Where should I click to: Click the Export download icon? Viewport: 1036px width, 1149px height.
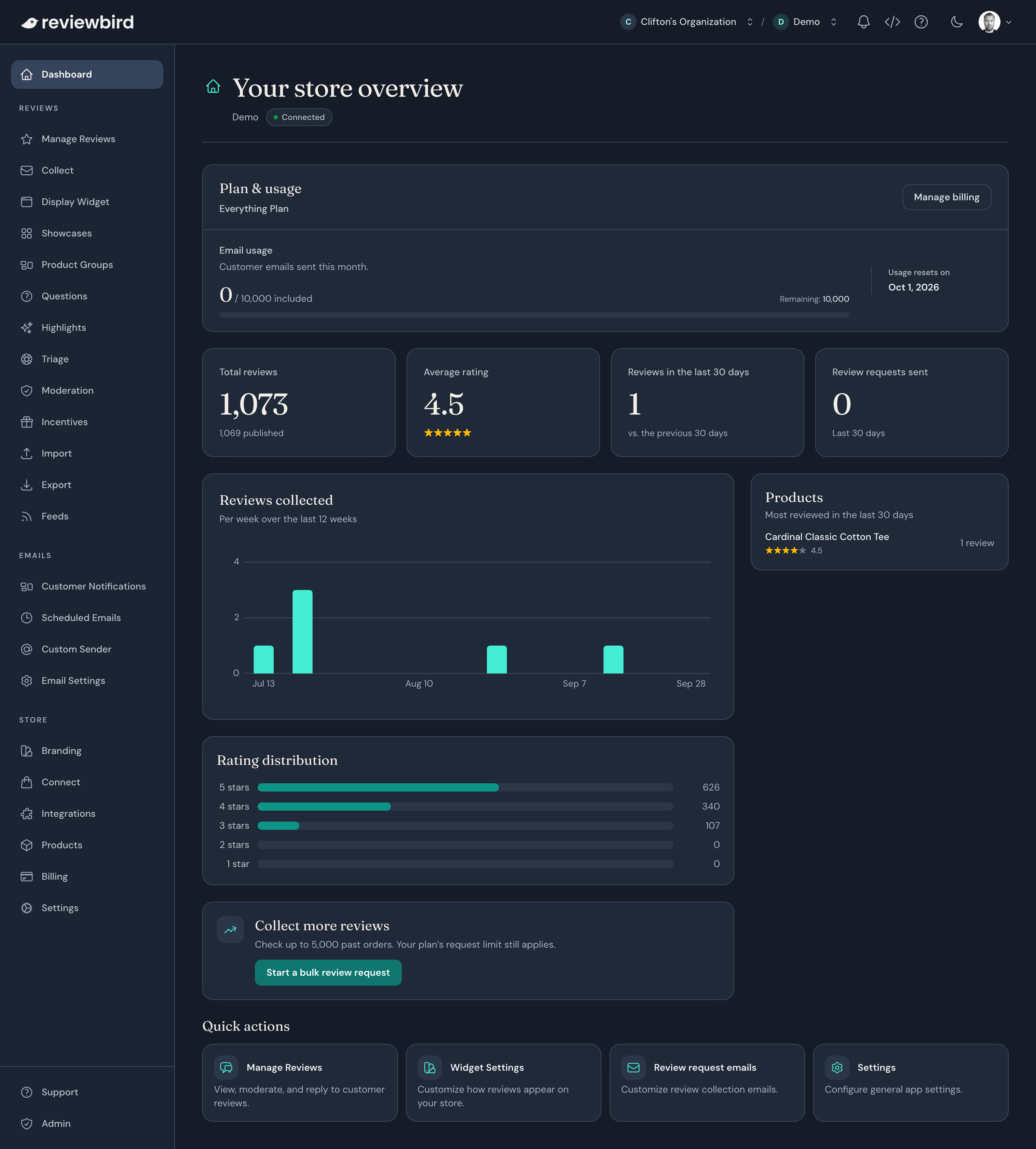(x=27, y=485)
